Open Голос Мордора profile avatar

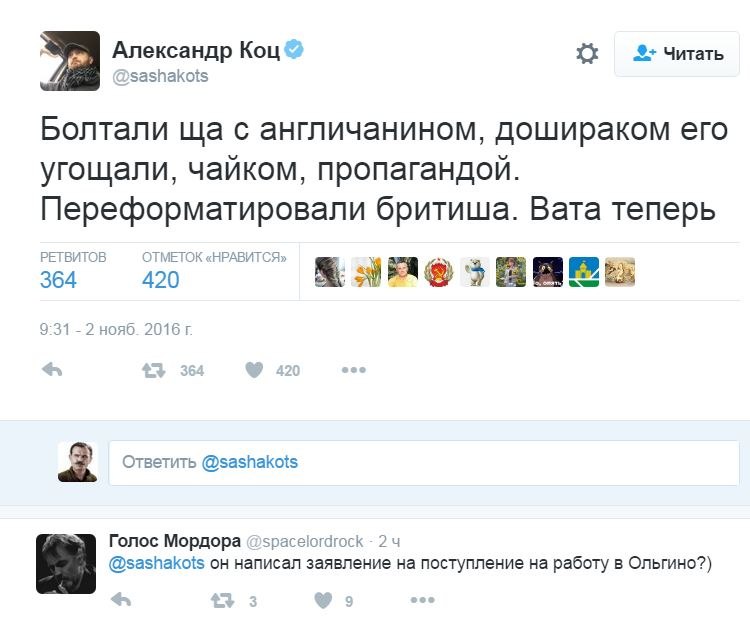click(66, 563)
